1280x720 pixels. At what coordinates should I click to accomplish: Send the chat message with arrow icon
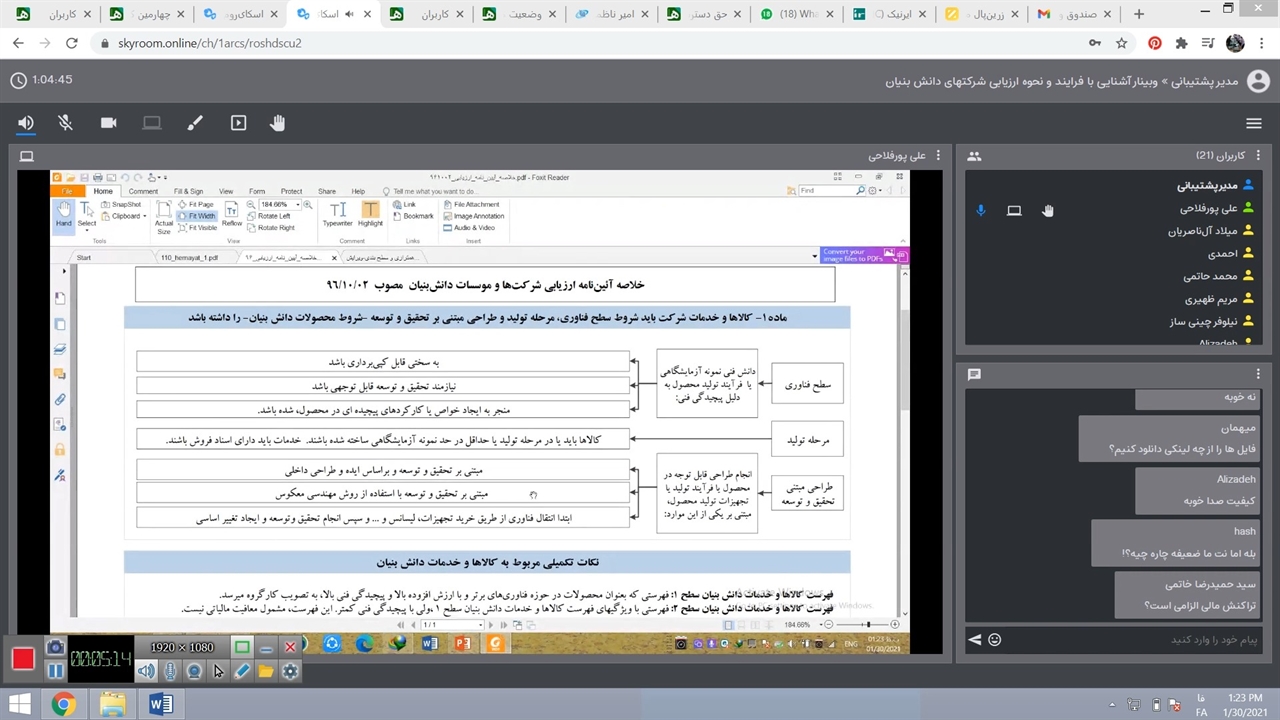[974, 640]
